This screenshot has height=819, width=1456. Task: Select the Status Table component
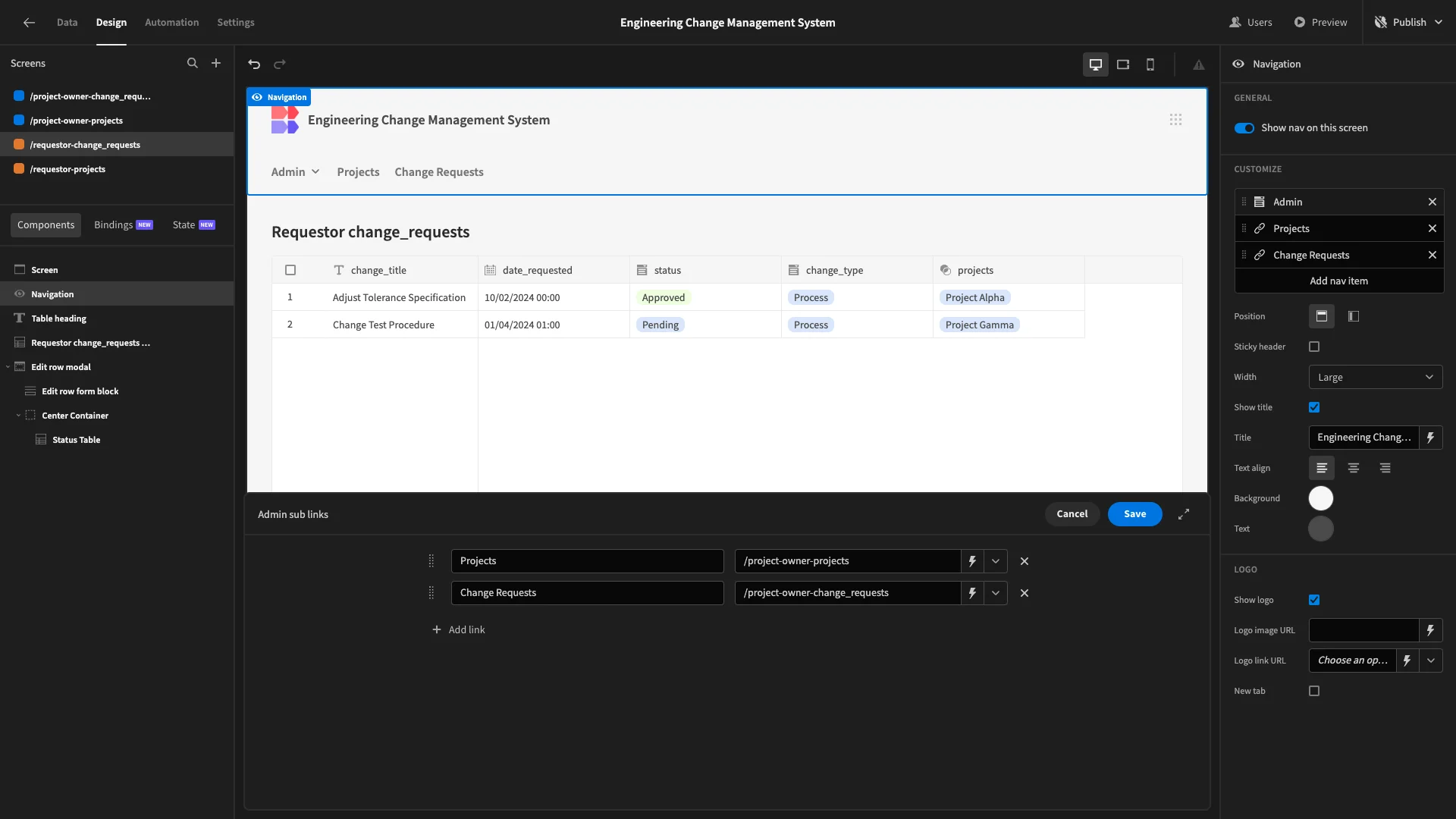point(117,440)
